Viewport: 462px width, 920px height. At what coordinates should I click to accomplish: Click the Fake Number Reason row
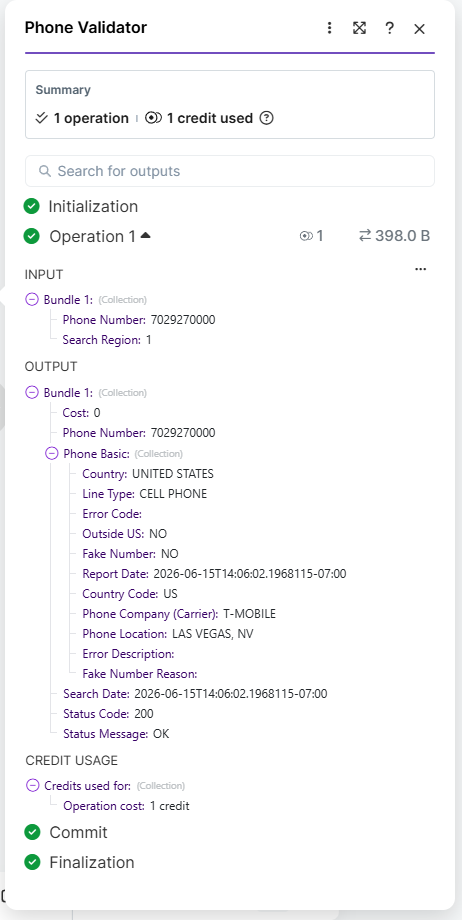coord(140,674)
